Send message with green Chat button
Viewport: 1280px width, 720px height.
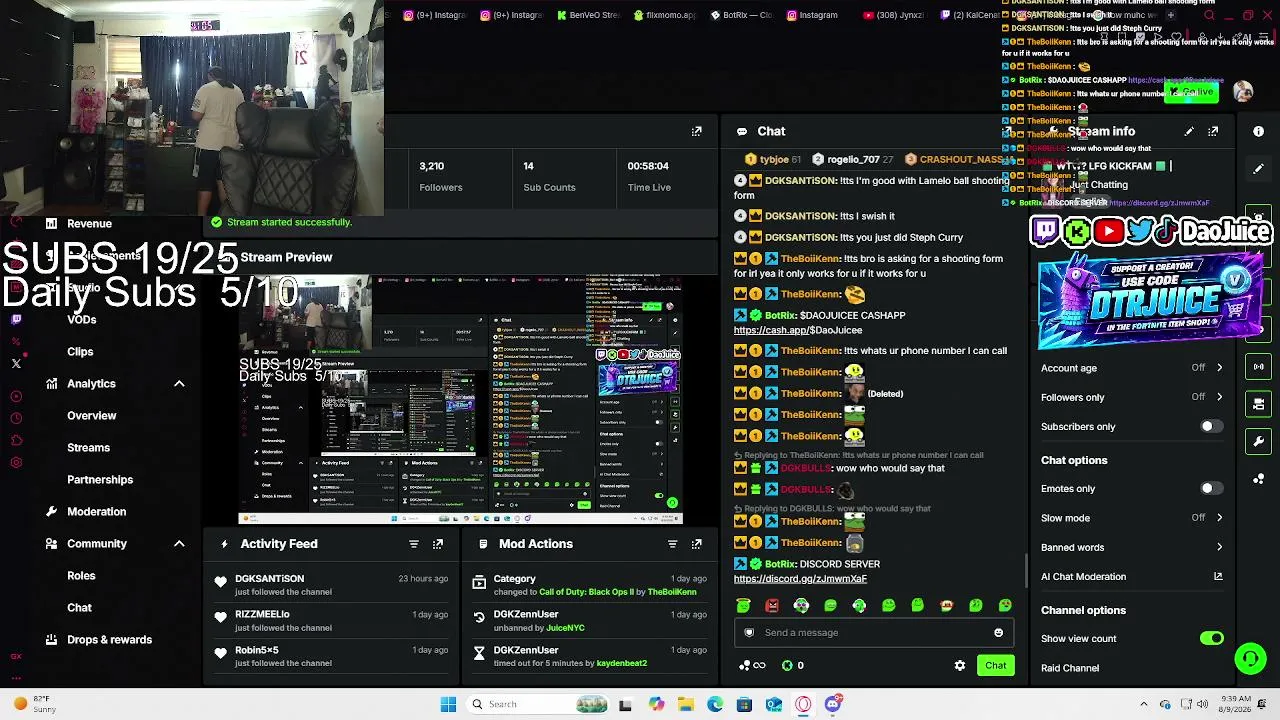[995, 665]
